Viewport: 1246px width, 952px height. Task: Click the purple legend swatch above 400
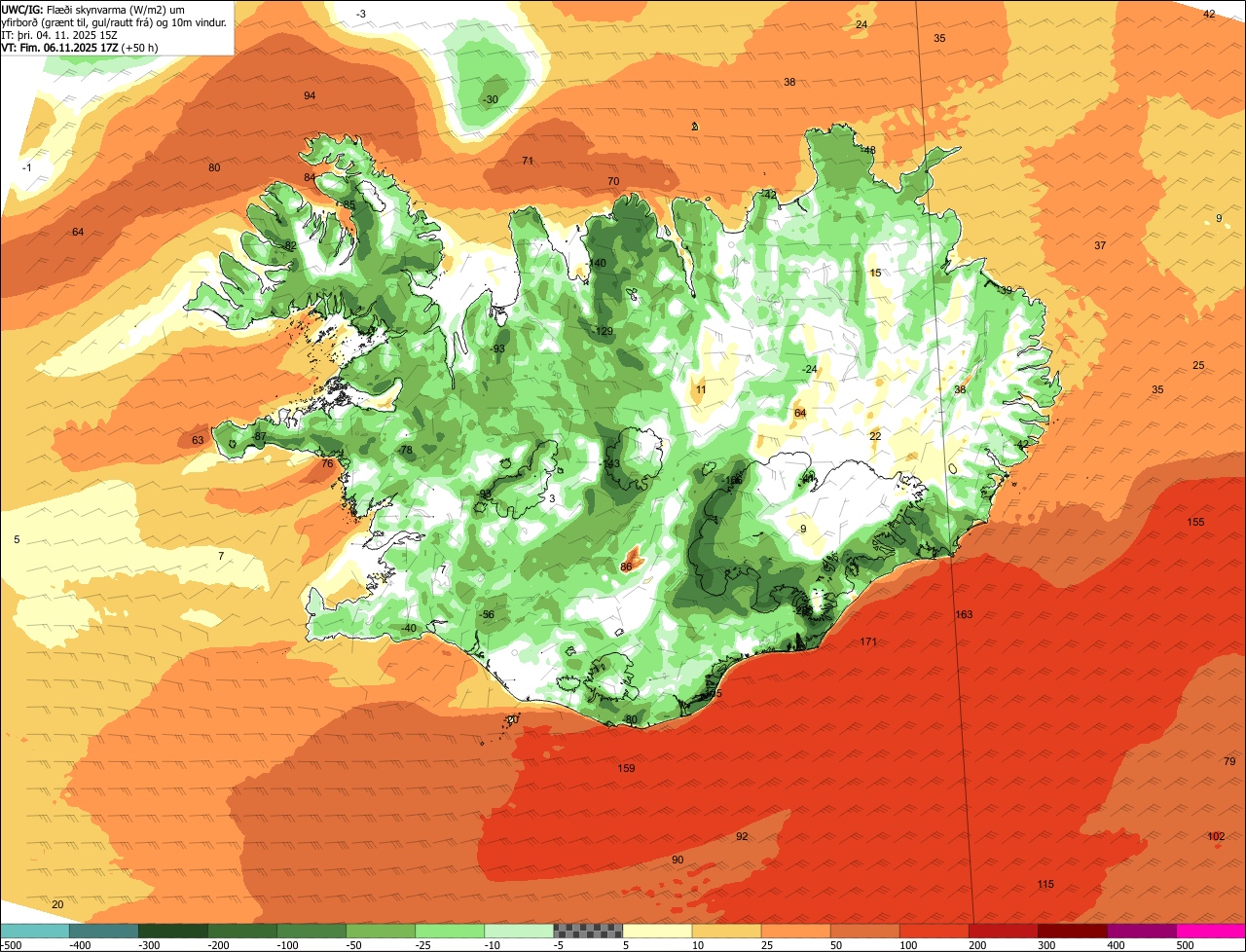tap(1141, 932)
